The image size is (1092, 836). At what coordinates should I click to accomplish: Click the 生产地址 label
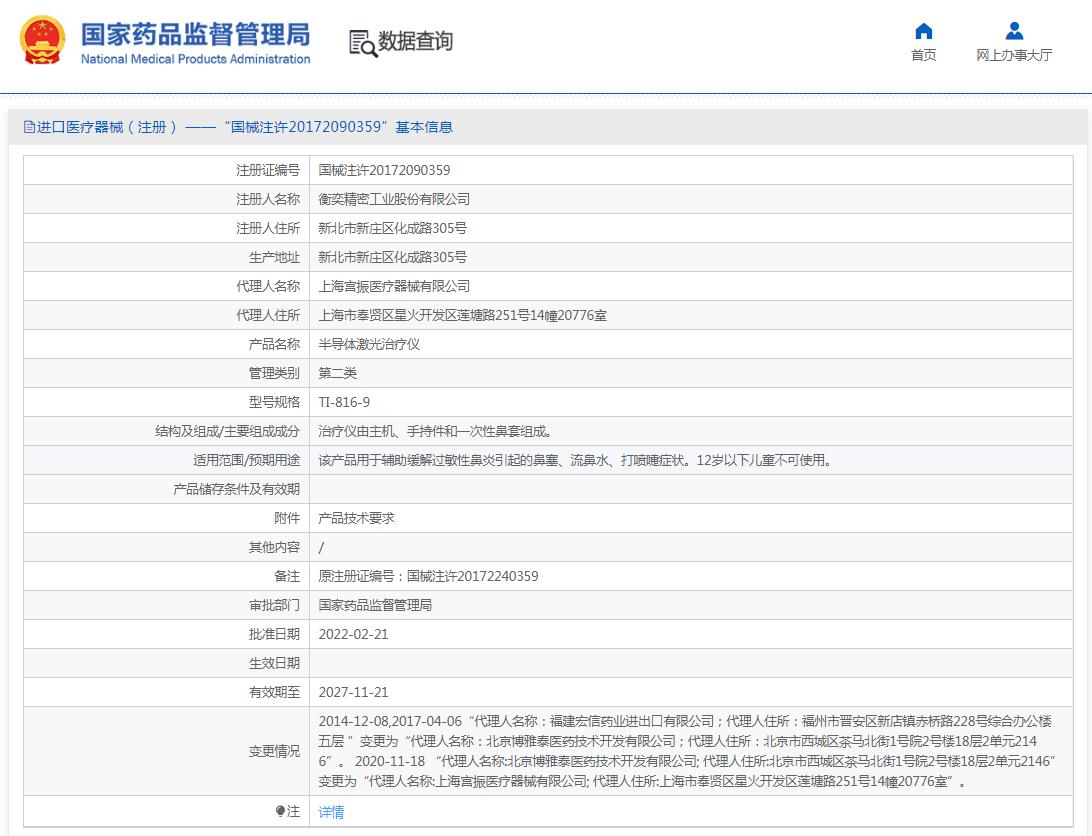tap(274, 257)
